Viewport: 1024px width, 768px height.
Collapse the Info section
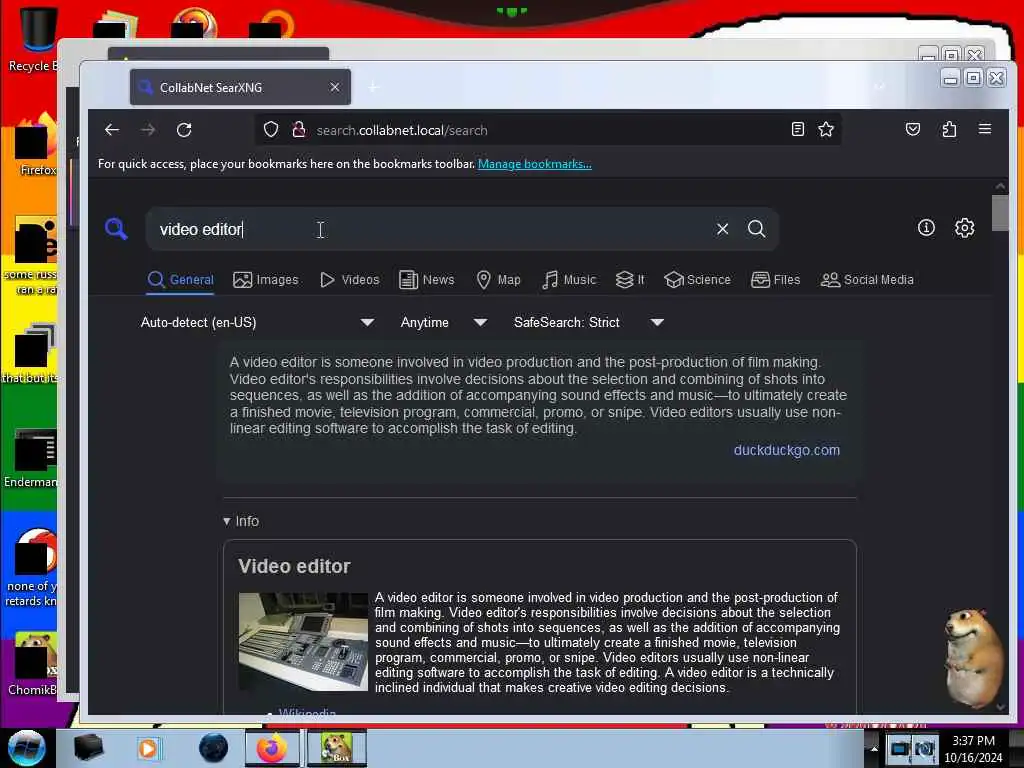pyautogui.click(x=241, y=521)
